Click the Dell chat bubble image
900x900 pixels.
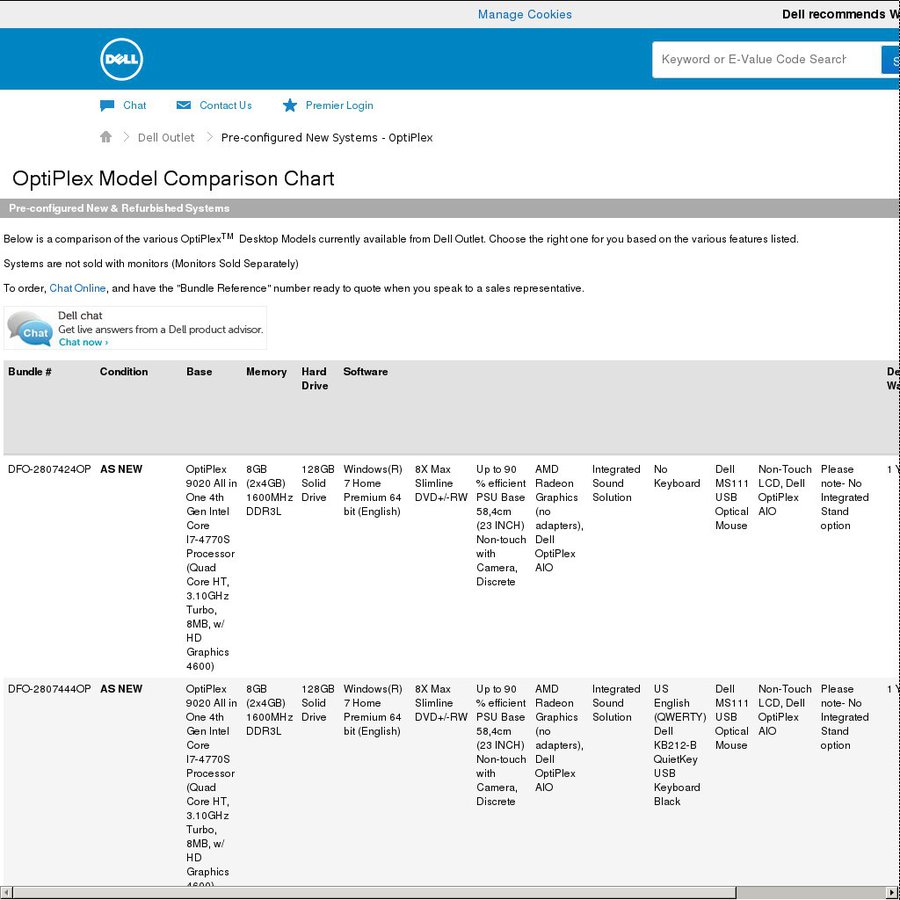pyautogui.click(x=30, y=328)
